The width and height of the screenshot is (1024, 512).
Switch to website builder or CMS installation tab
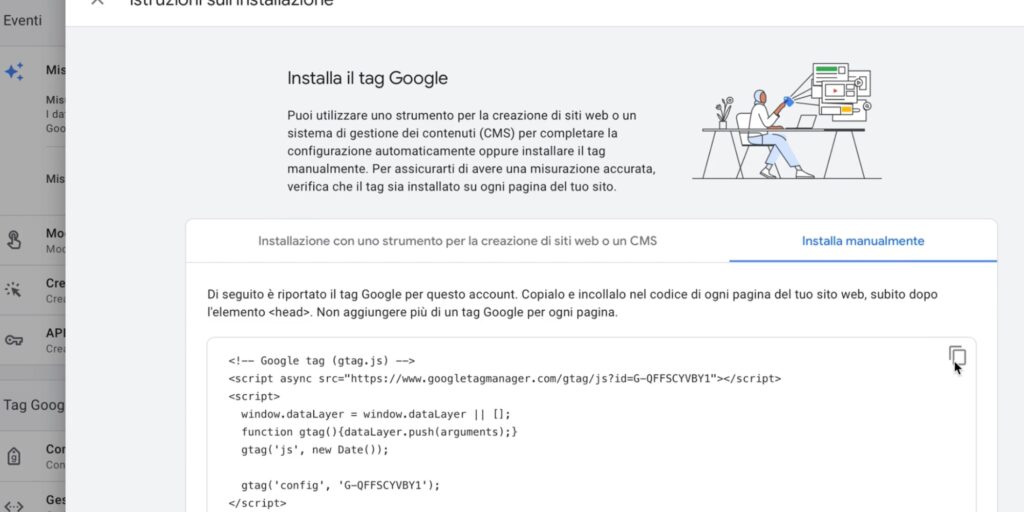point(457,241)
